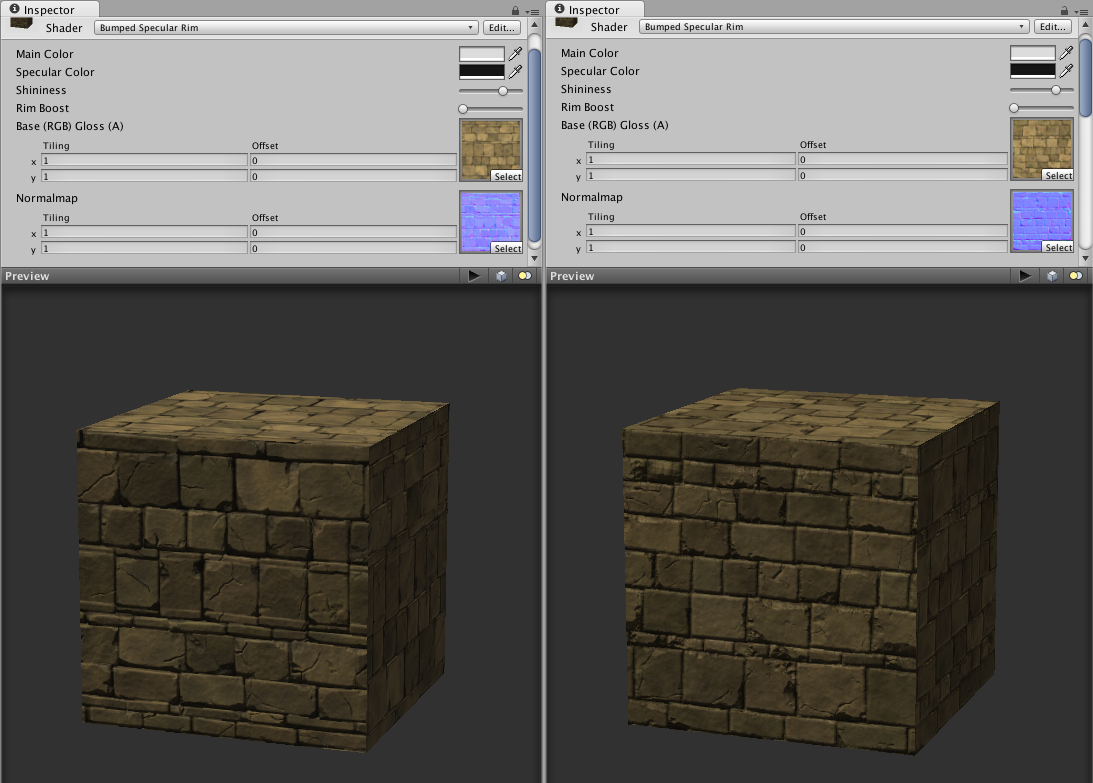Open the right Shader dropdown
Screen dimensions: 1093x783
point(834,27)
